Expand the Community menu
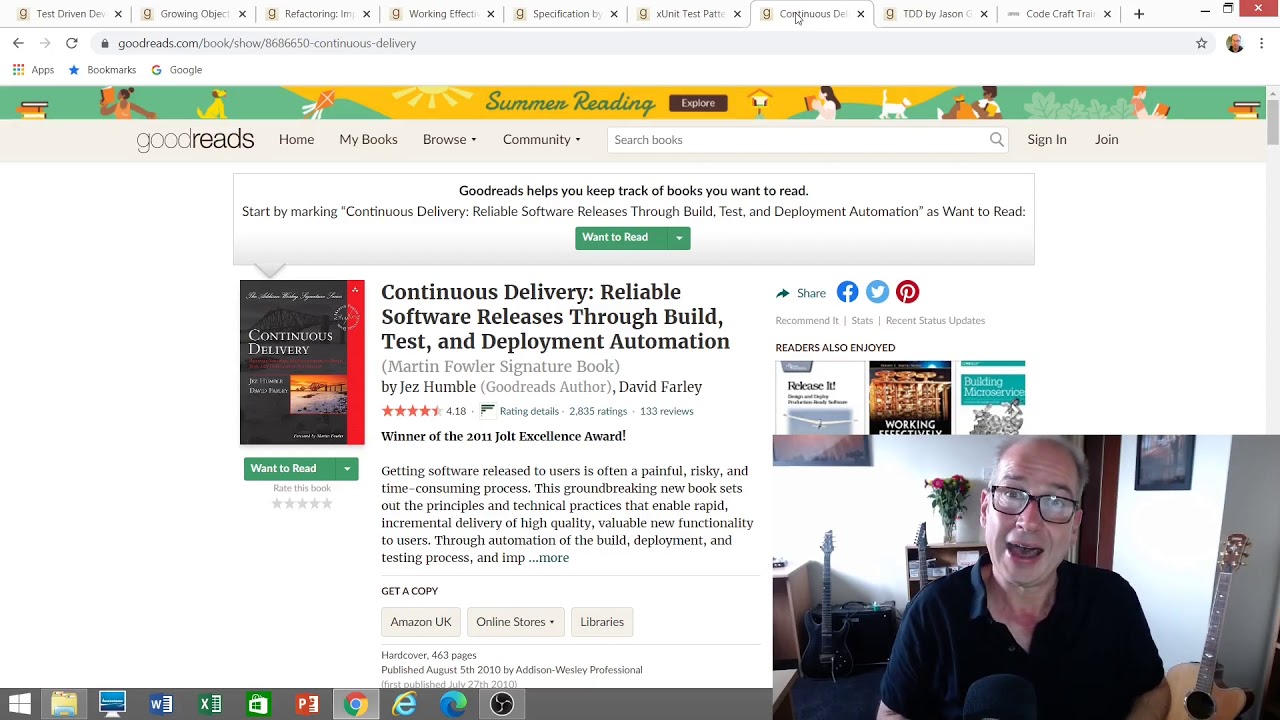This screenshot has width=1280, height=720. pos(542,140)
